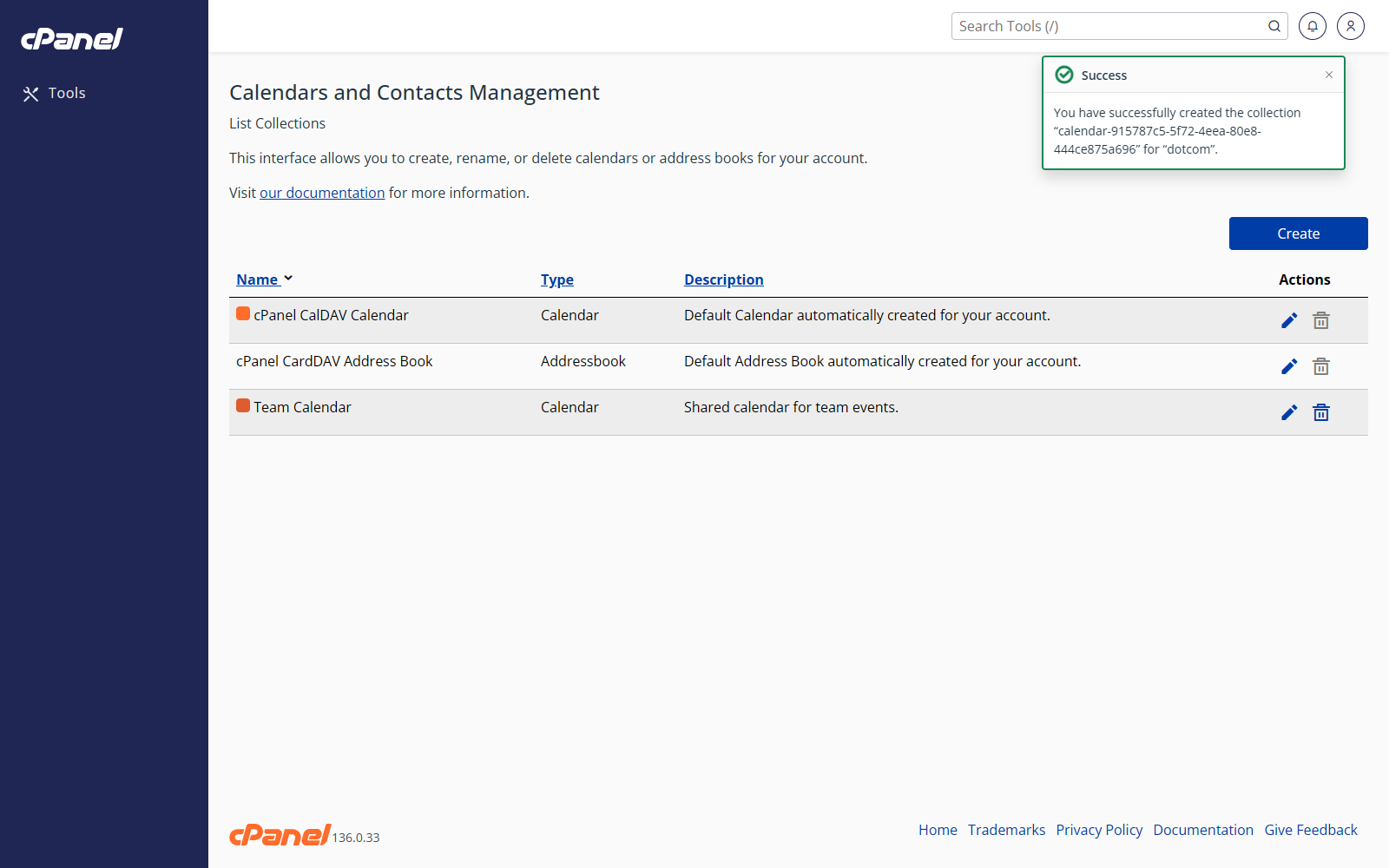Click "Shared calendar for team events." description
The image size is (1389, 868).
[791, 407]
